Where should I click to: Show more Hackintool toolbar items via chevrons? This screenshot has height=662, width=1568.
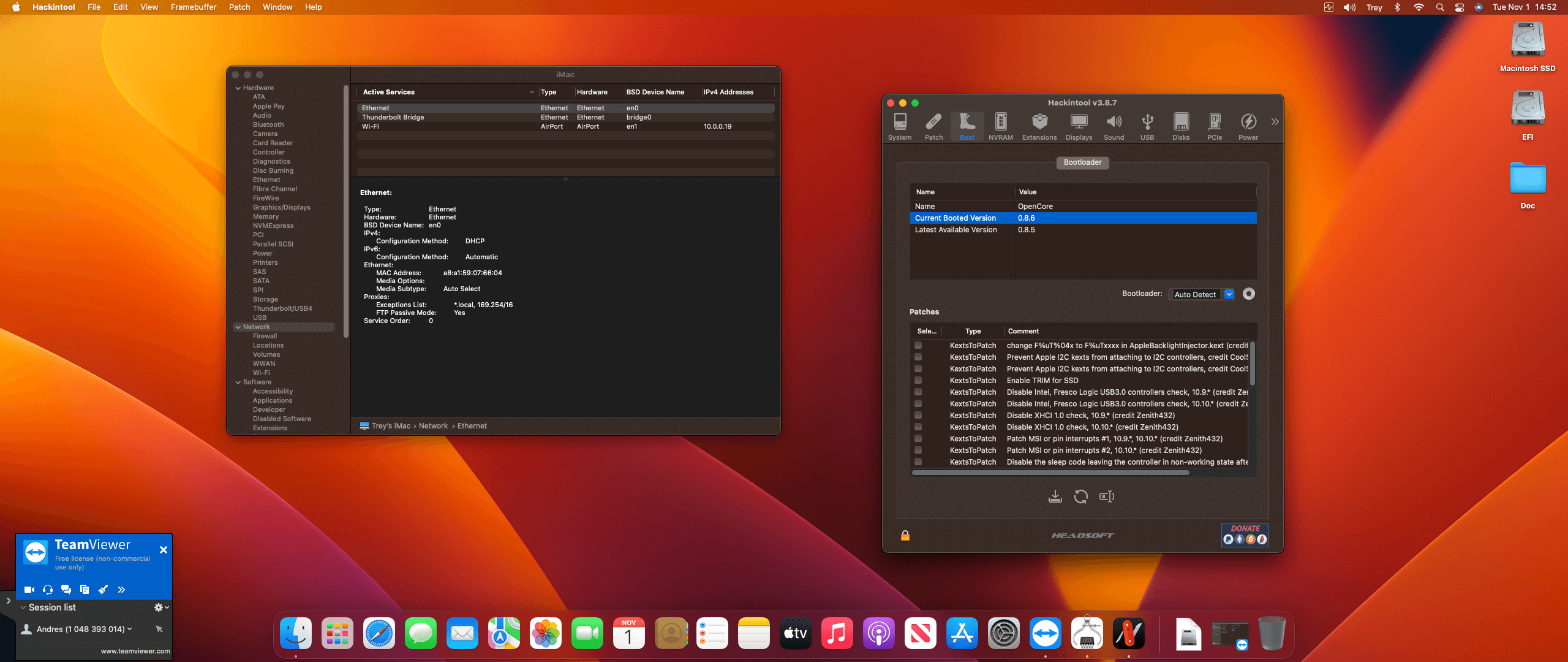(1275, 122)
